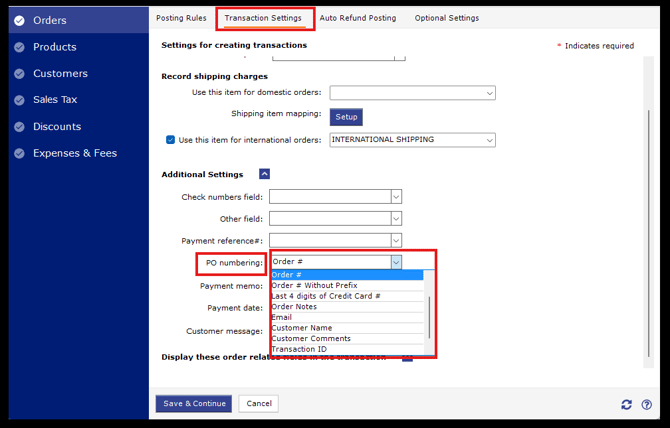Viewport: 670px width, 428px height.
Task: Click the Expenses & Fees checkmark icon
Action: tap(20, 154)
